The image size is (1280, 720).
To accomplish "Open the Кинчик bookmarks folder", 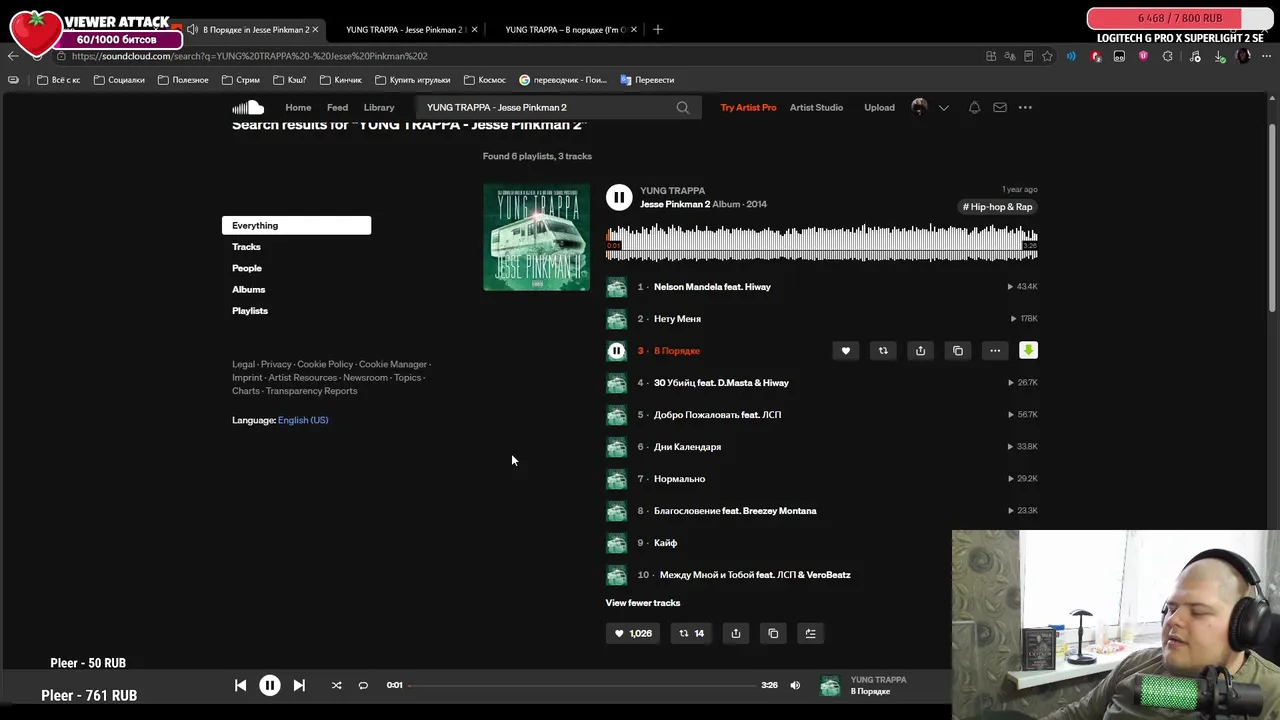I will (340, 80).
